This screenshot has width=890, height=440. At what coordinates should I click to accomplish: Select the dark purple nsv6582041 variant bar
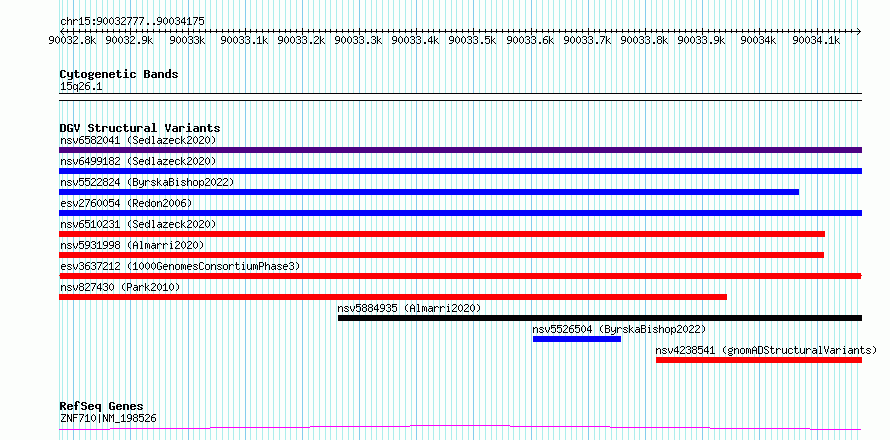pyautogui.click(x=460, y=150)
